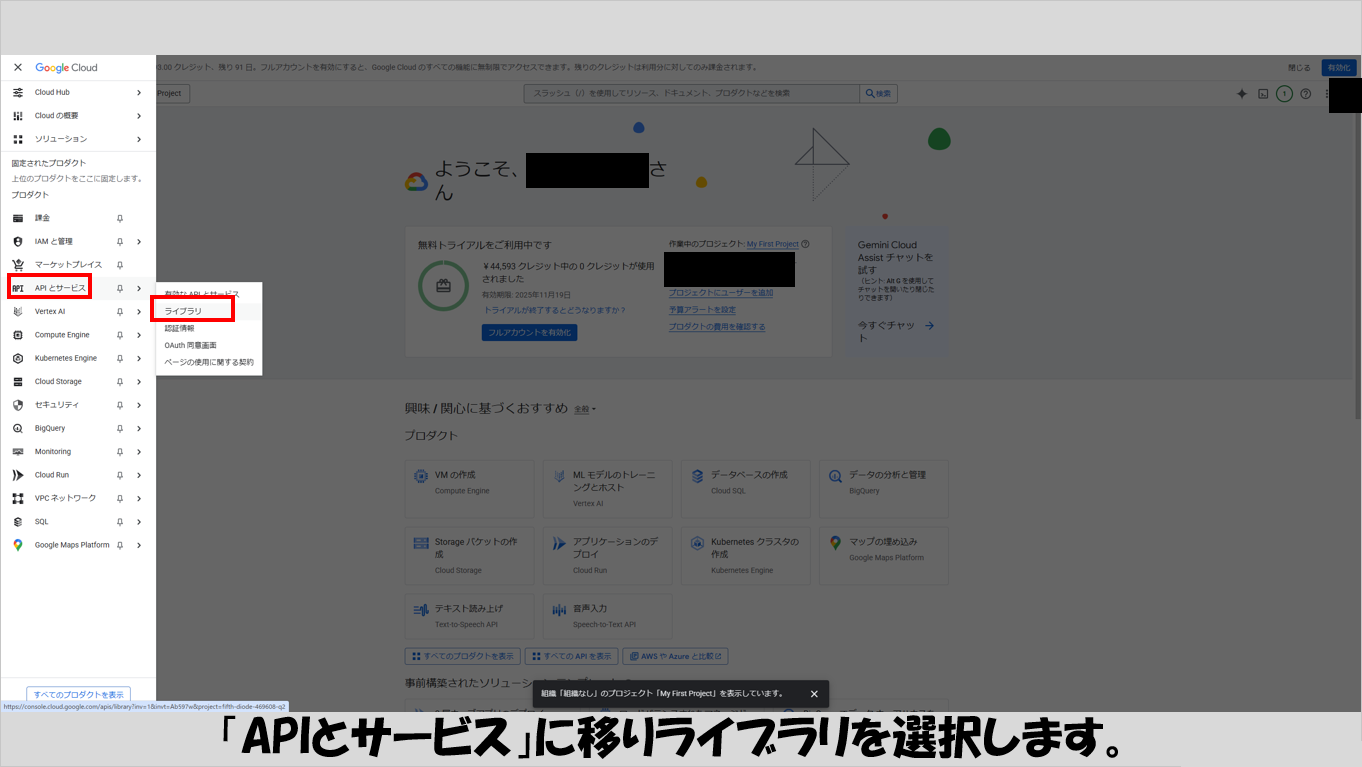1362x767 pixels.
Task: Expand the IAM と管理 submenu arrow
Action: pos(139,241)
